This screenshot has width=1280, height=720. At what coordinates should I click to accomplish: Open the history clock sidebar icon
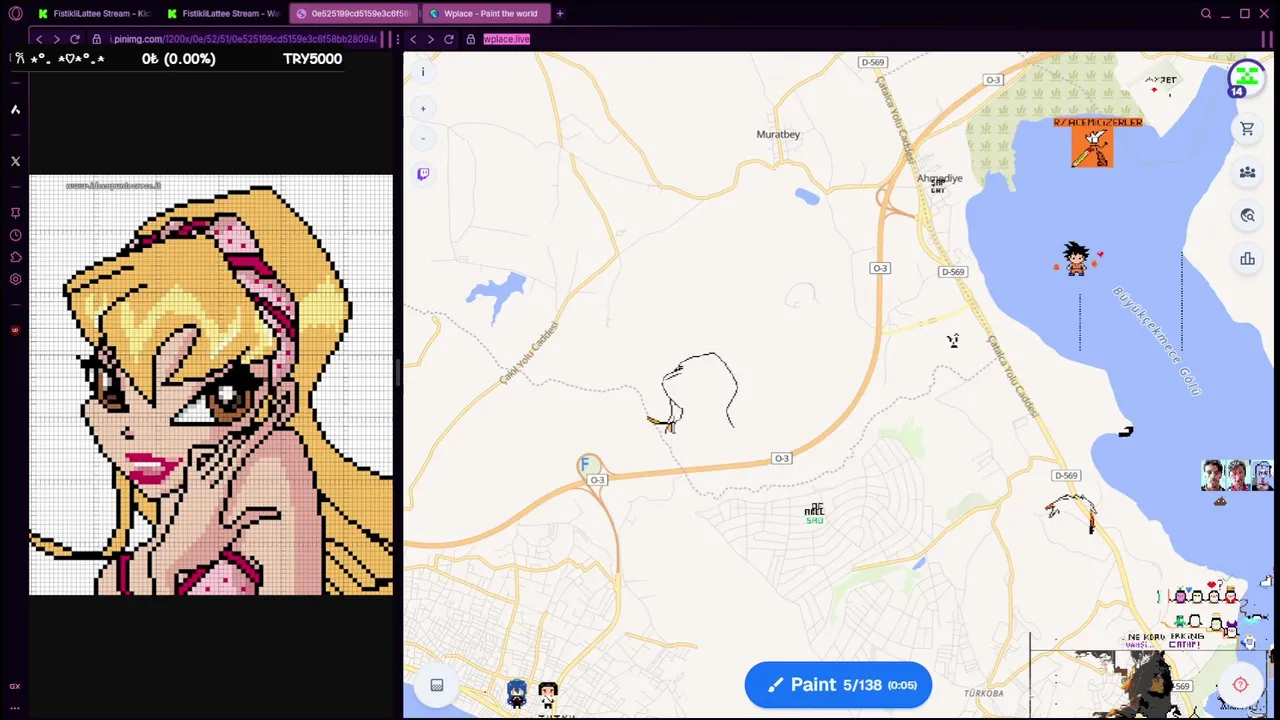click(15, 235)
